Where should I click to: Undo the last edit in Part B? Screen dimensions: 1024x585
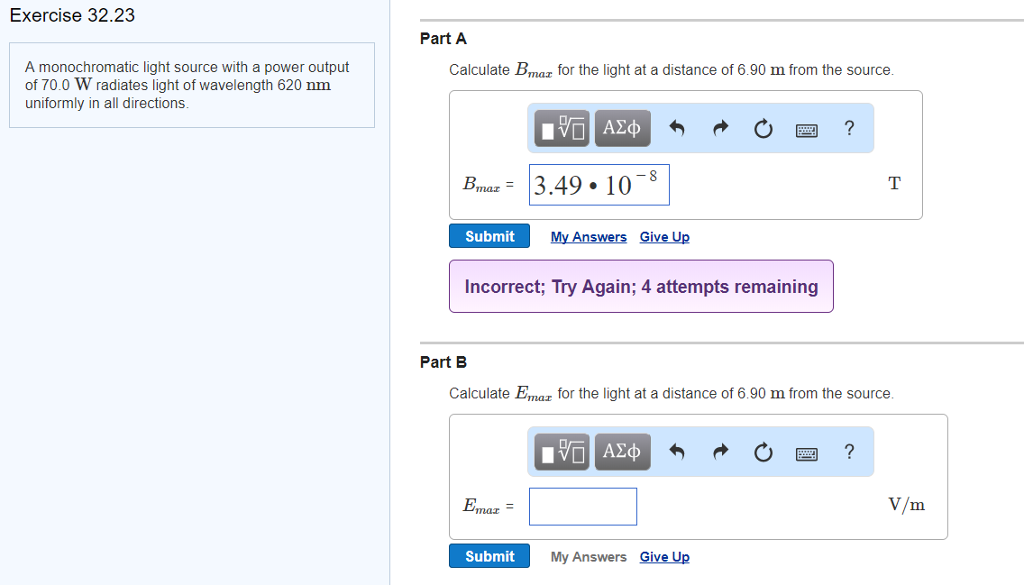pyautogui.click(x=678, y=451)
